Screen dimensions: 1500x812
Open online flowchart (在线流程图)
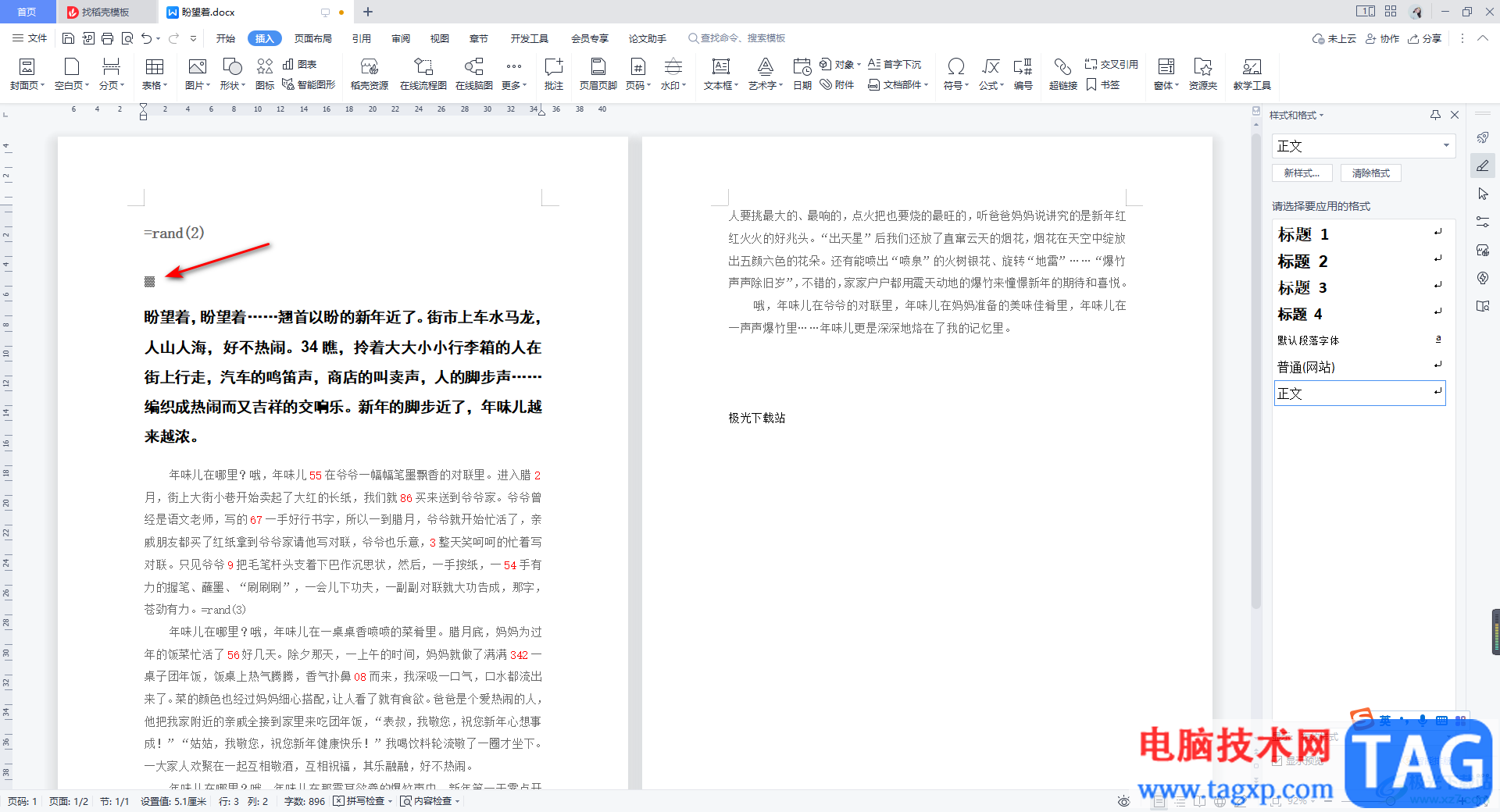pos(423,74)
